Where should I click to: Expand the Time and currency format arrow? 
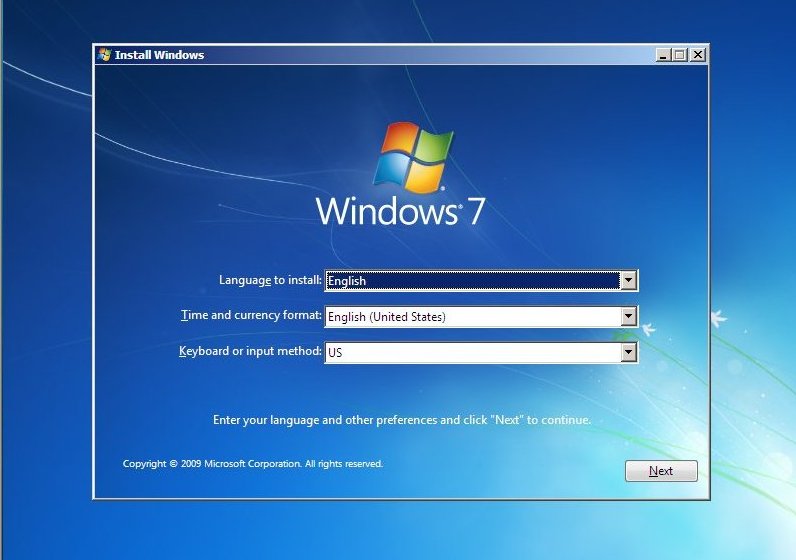click(x=628, y=317)
